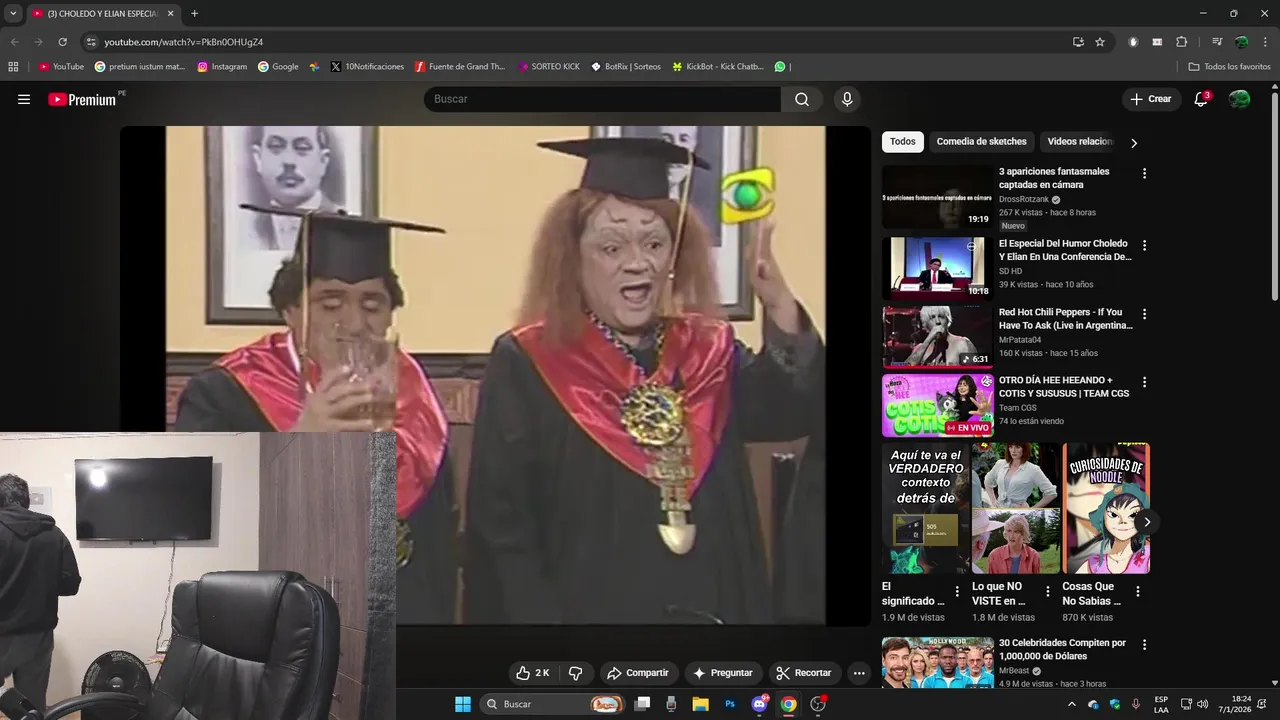Click the Preguntar button
1280x720 pixels.
[x=722, y=673]
